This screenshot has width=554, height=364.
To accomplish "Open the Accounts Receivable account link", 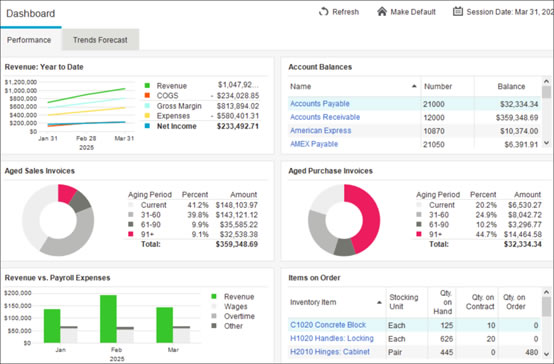I will [325, 117].
